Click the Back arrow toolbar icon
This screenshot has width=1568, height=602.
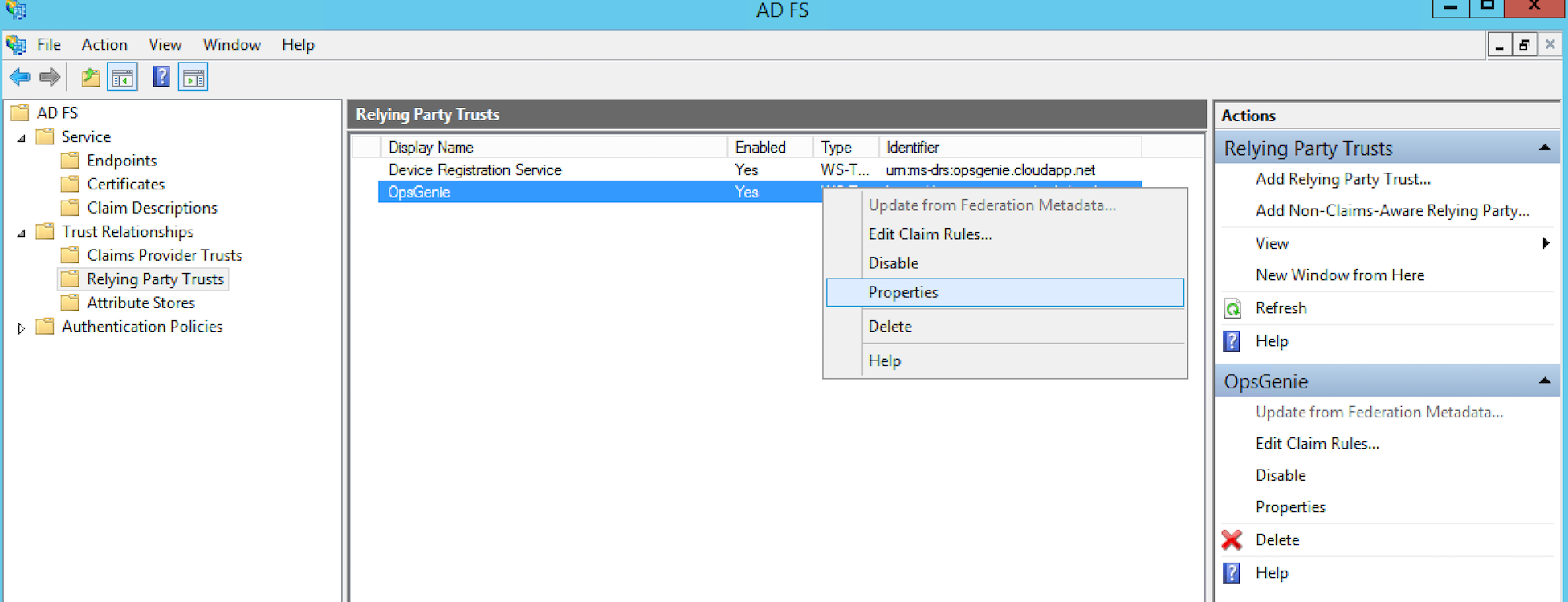[x=20, y=77]
